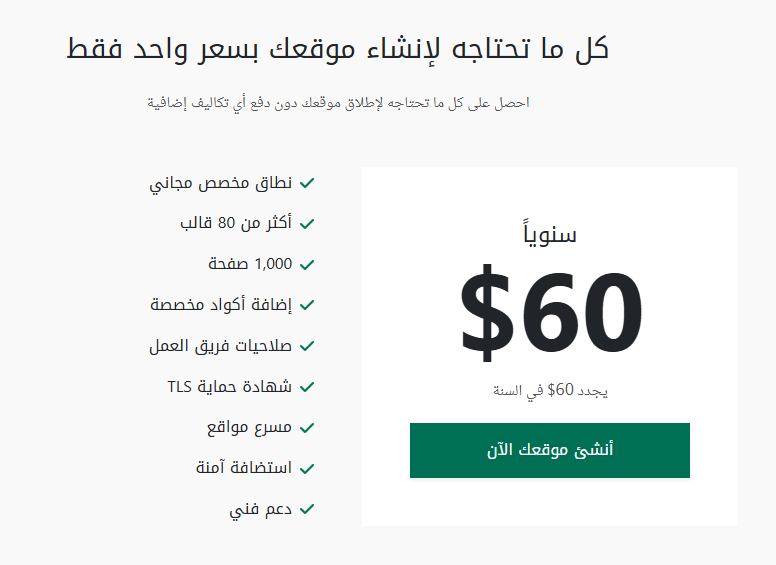Click the subtitle starting with احصل على كل
Image resolution: width=776 pixels, height=565 pixels.
(338, 103)
